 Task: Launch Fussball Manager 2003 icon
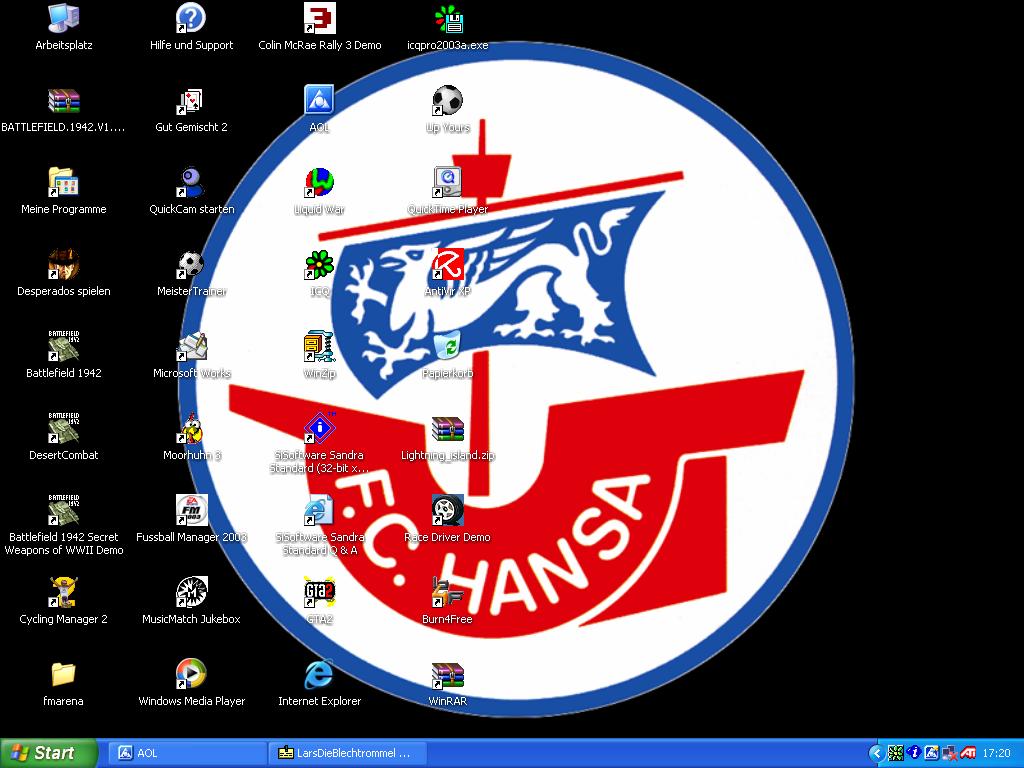191,511
